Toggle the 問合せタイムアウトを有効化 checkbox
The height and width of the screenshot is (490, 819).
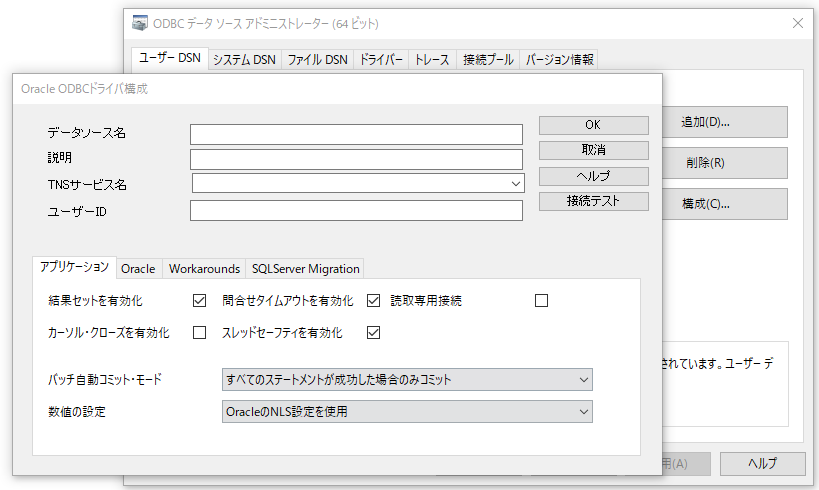coord(374,300)
